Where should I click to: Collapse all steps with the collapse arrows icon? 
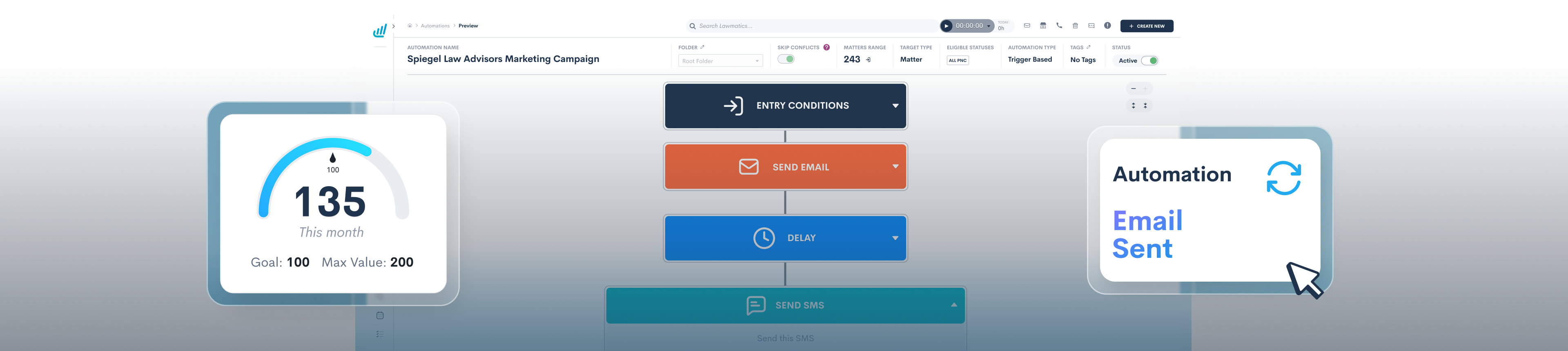tap(1145, 106)
